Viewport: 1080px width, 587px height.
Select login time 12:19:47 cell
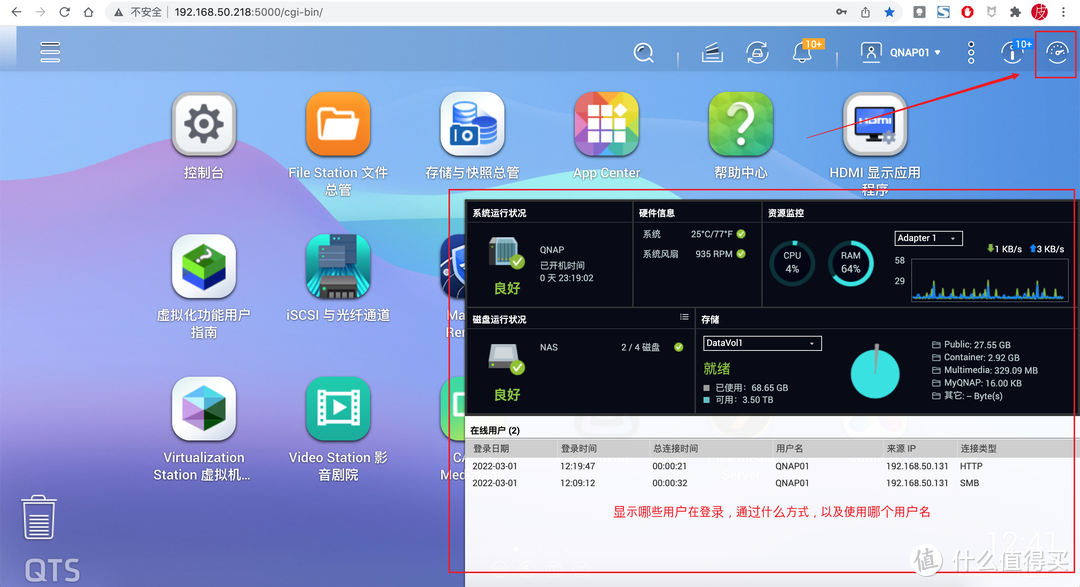(578, 466)
